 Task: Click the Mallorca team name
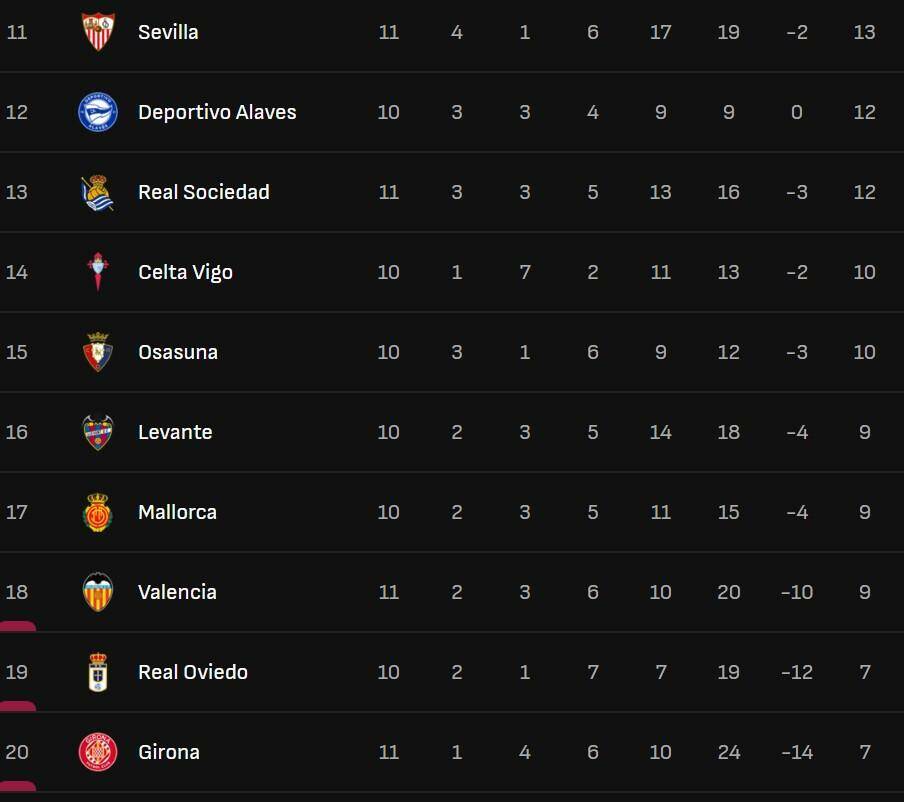(x=177, y=512)
